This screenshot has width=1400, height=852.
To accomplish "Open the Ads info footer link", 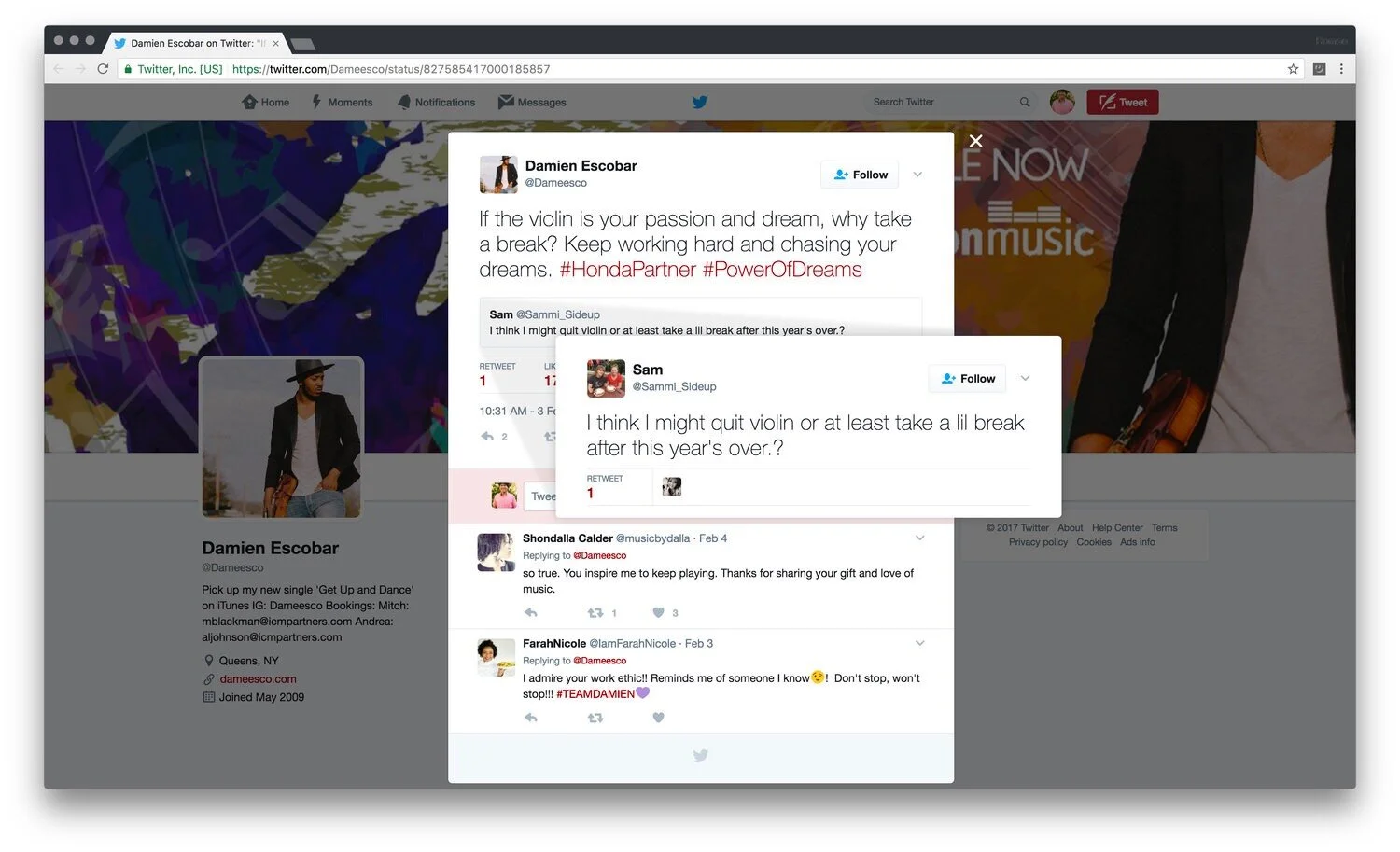I will pos(1138,542).
